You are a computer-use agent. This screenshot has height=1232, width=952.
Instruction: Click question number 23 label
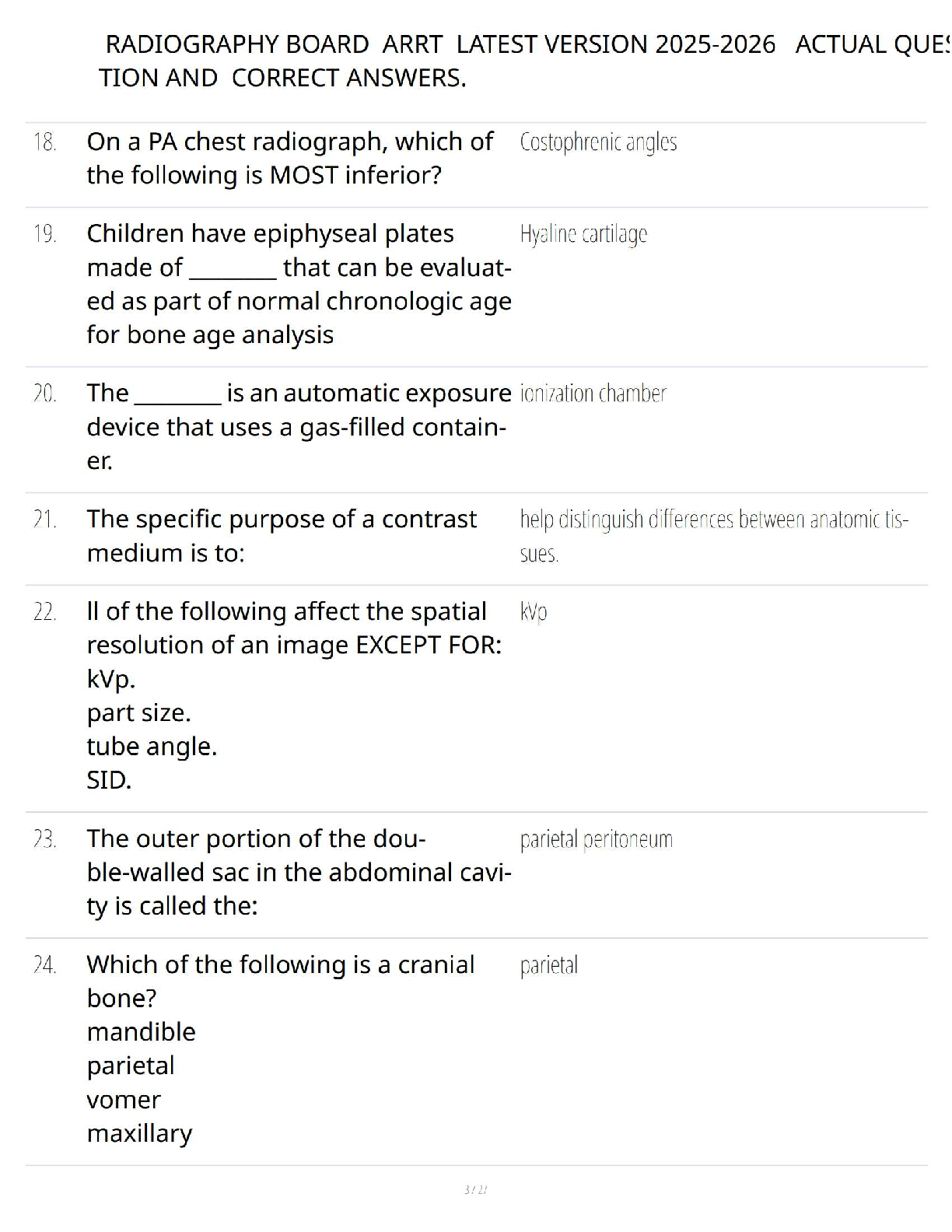[45, 839]
